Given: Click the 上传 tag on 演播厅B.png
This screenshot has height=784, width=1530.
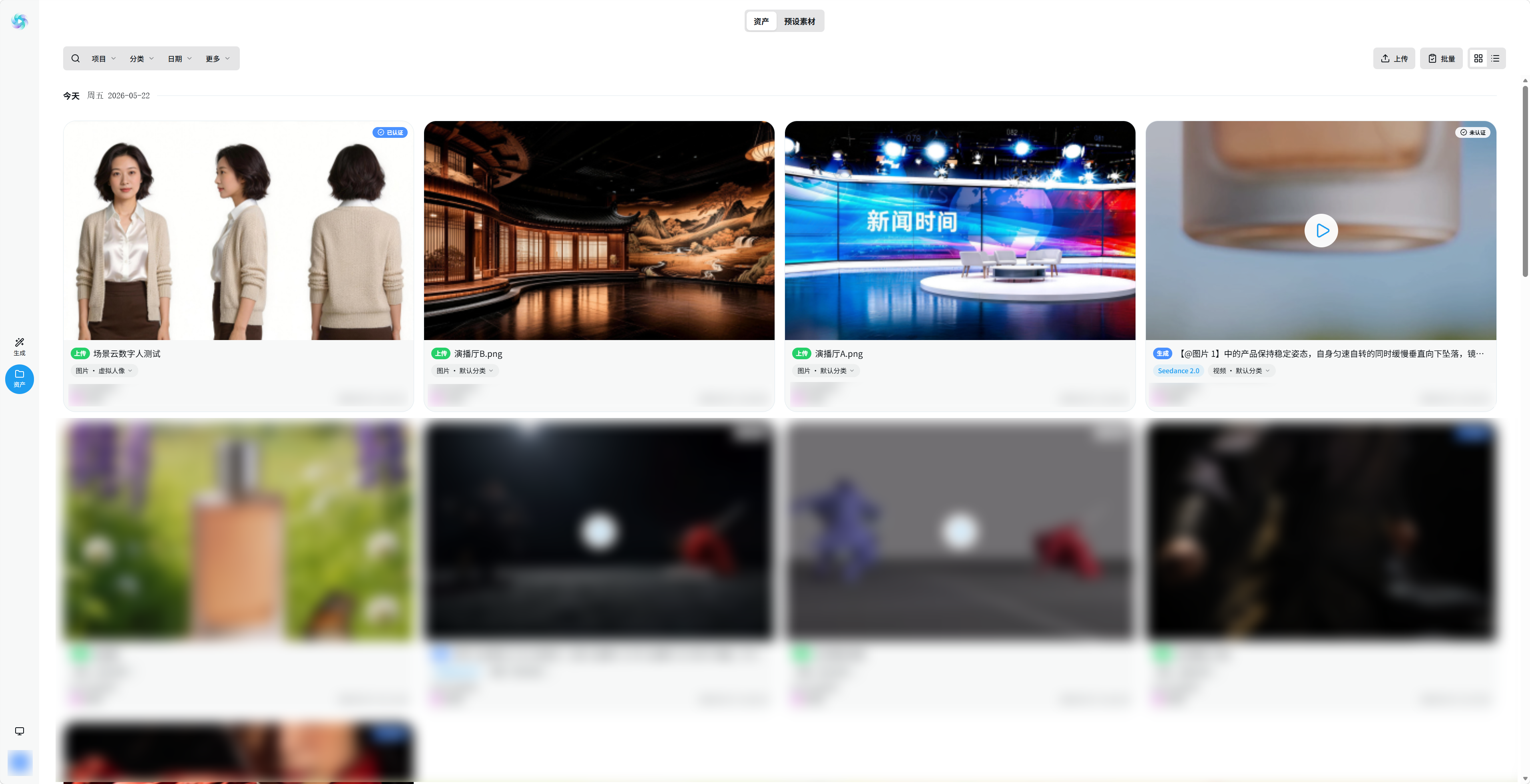Looking at the screenshot, I should point(441,353).
